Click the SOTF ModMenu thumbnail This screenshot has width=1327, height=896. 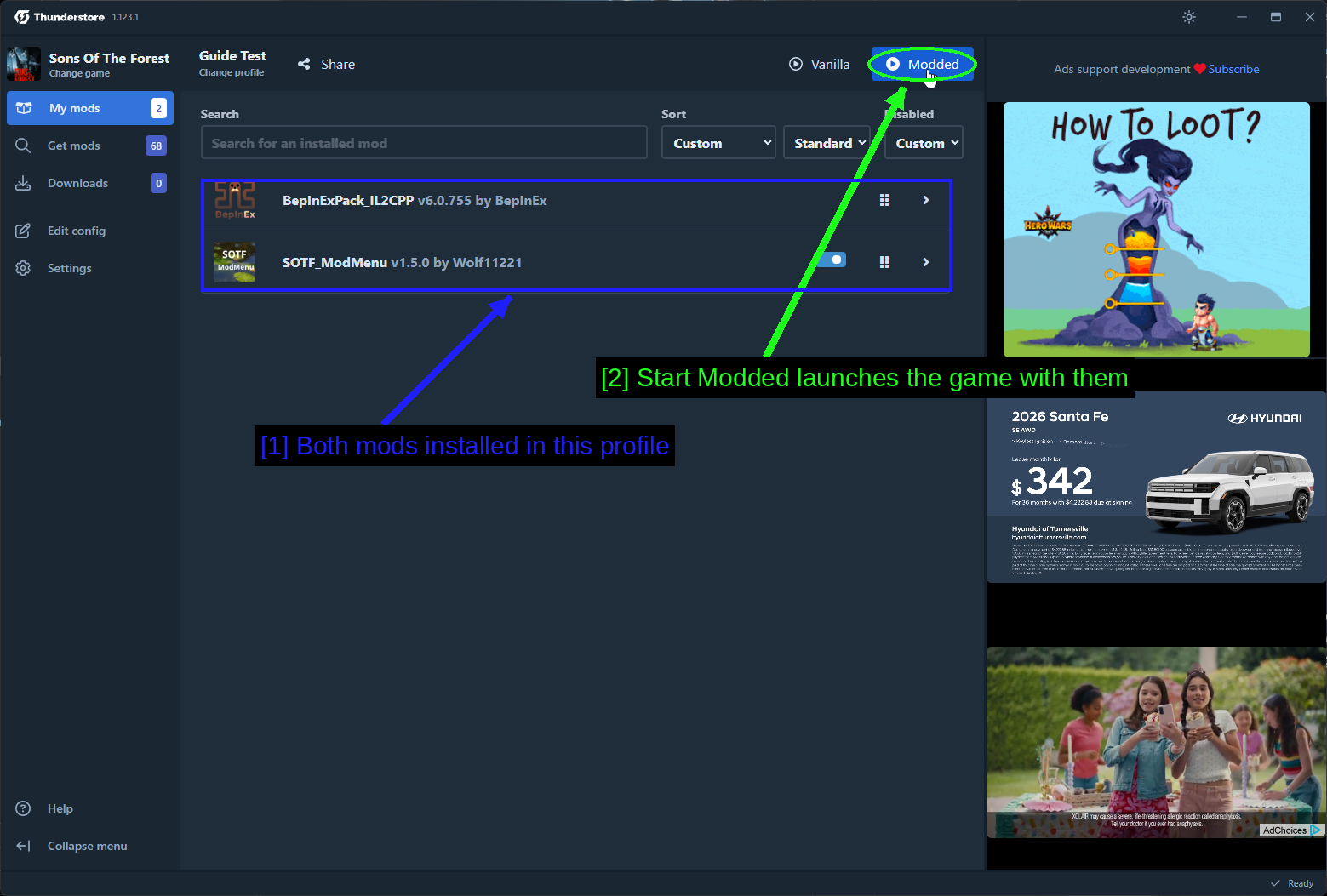[x=235, y=262]
